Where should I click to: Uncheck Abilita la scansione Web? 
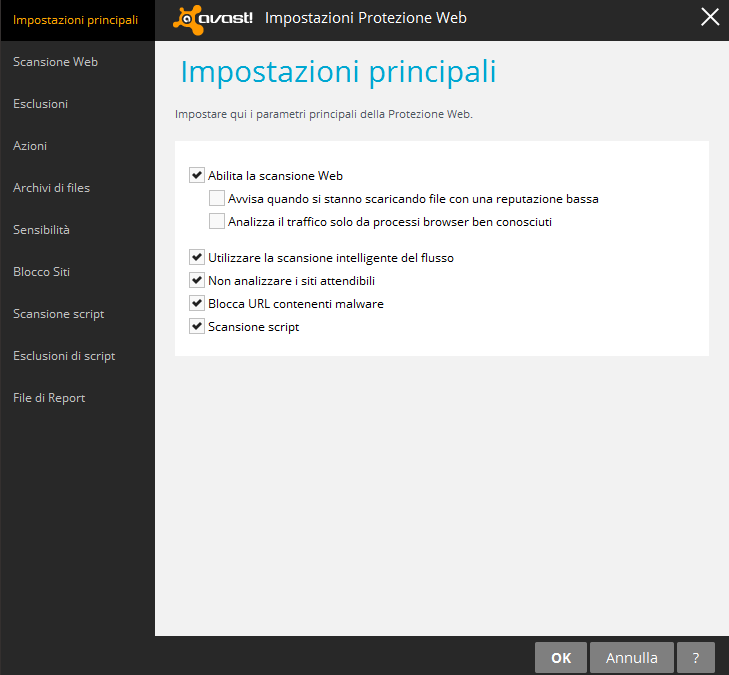[197, 175]
